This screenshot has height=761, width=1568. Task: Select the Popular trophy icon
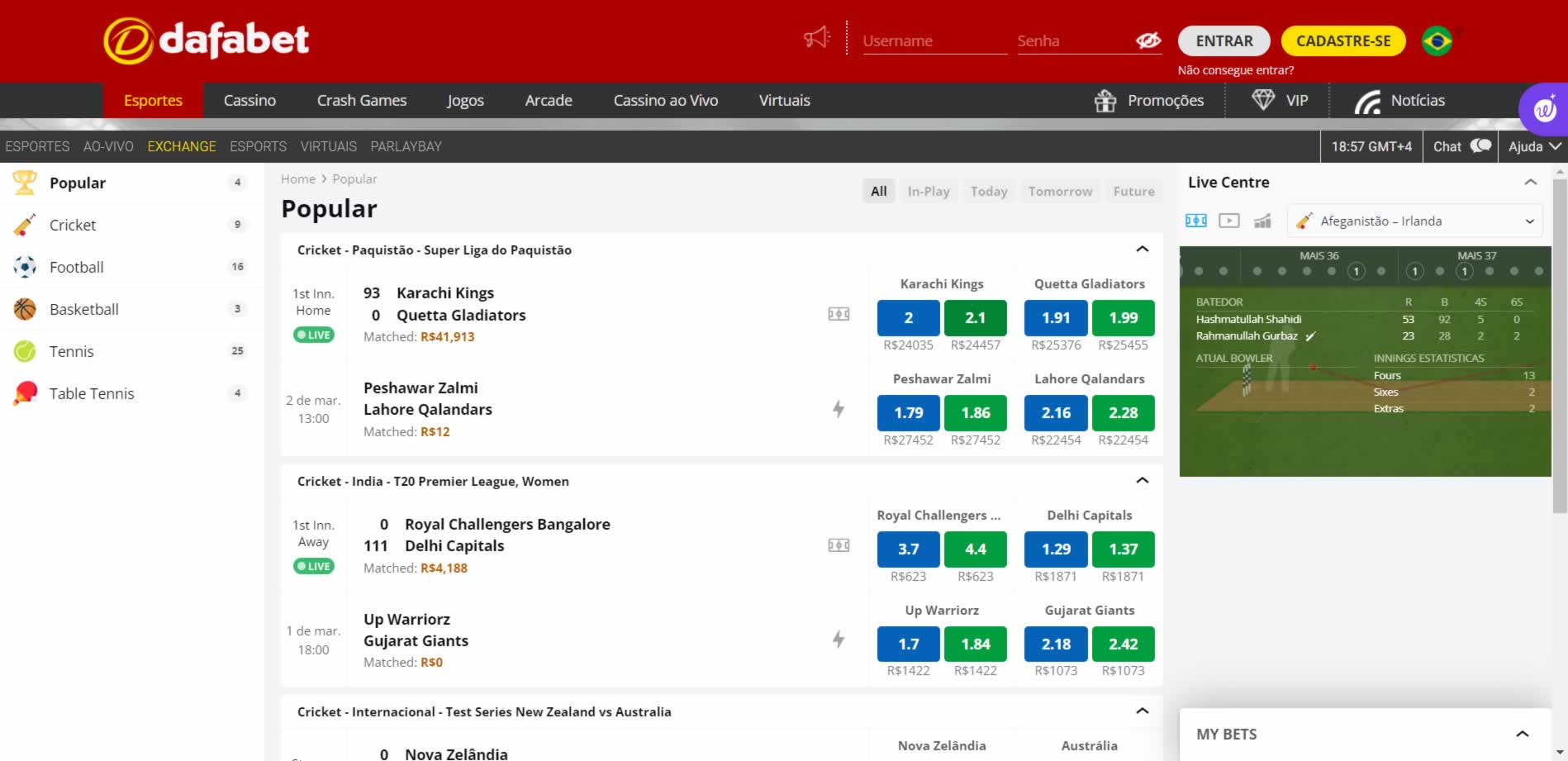pos(25,183)
